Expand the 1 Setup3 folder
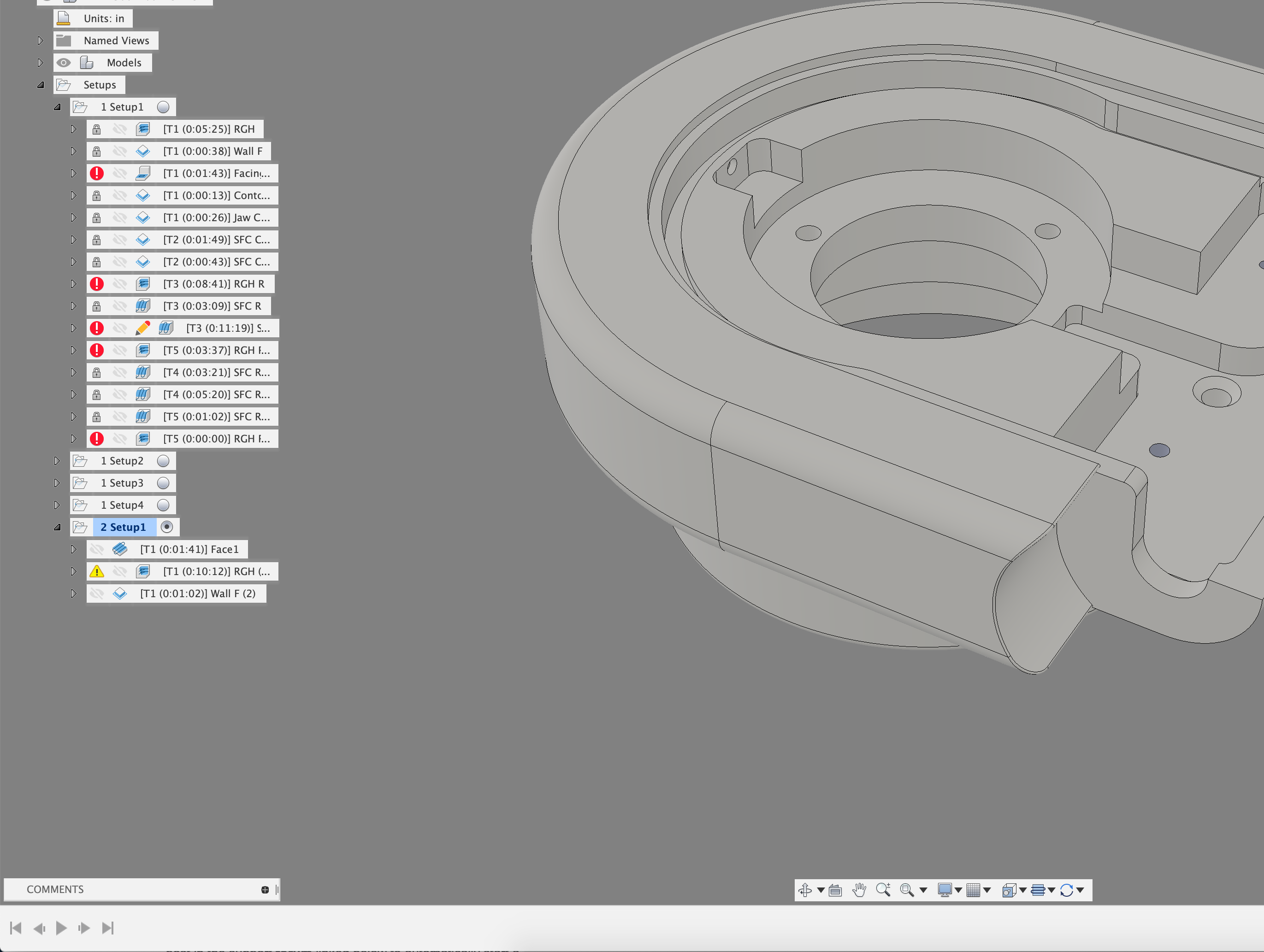The height and width of the screenshot is (952, 1264). 57,482
